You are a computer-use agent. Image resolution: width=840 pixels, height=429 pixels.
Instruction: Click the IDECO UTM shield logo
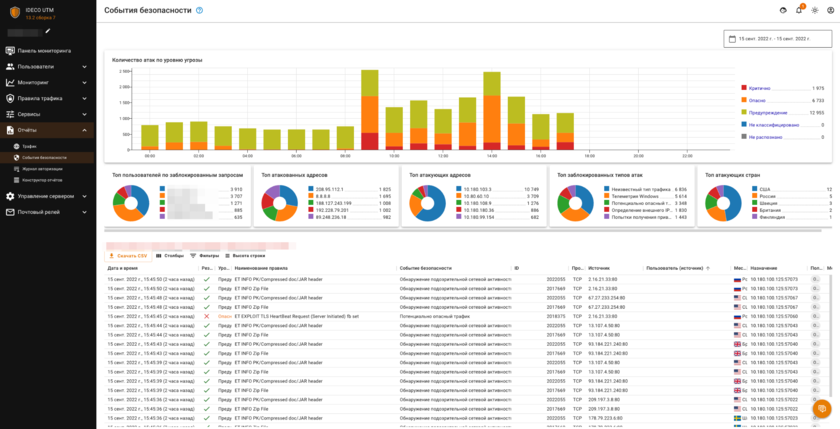coord(15,10)
